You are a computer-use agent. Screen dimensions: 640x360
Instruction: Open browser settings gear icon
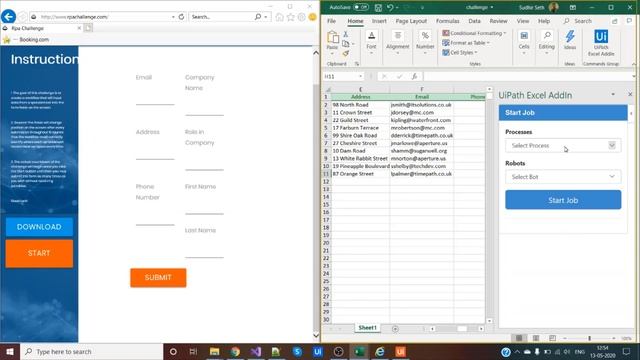coord(301,17)
